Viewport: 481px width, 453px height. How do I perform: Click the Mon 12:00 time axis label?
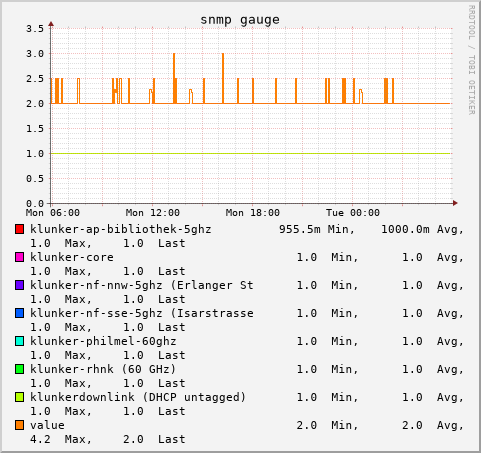153,213
